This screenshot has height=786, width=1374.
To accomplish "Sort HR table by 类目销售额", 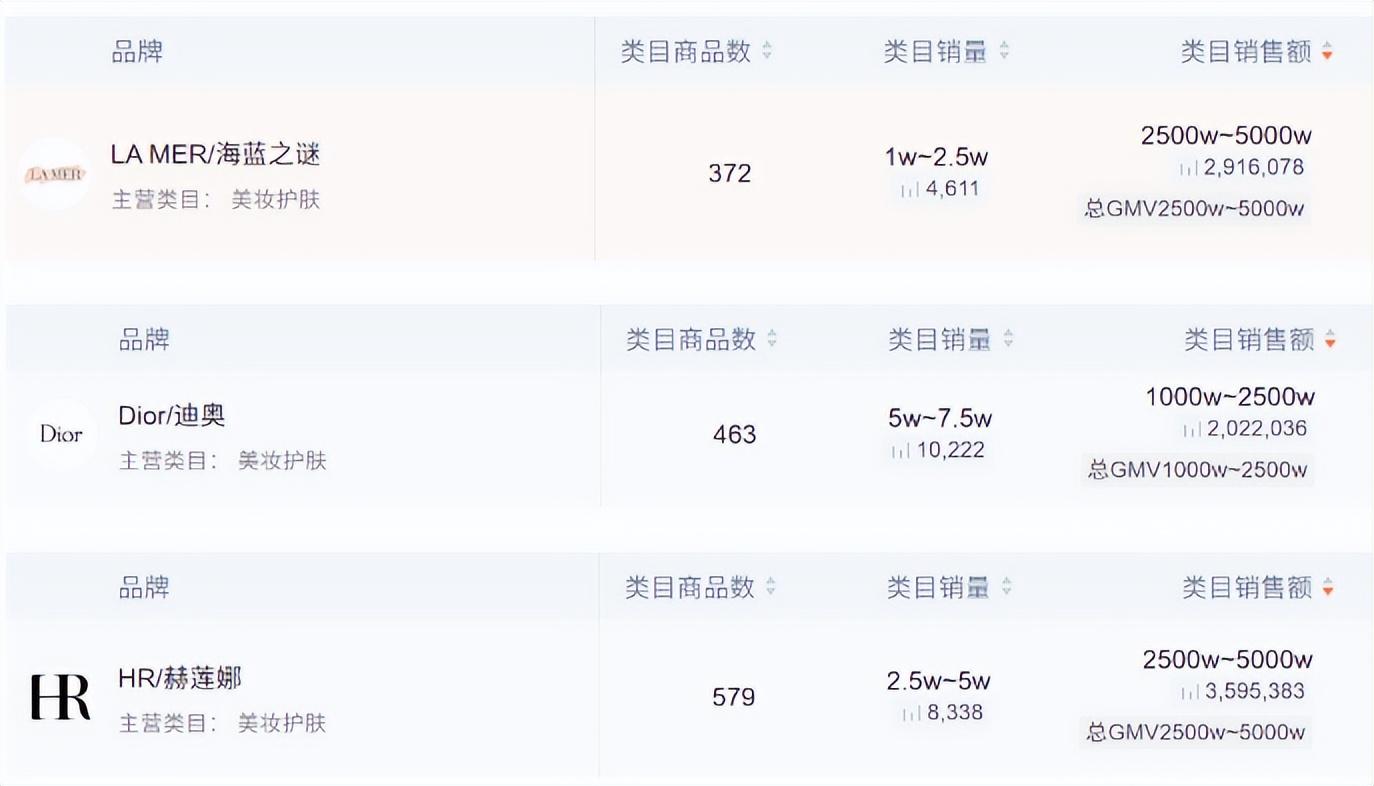I will coord(1328,588).
